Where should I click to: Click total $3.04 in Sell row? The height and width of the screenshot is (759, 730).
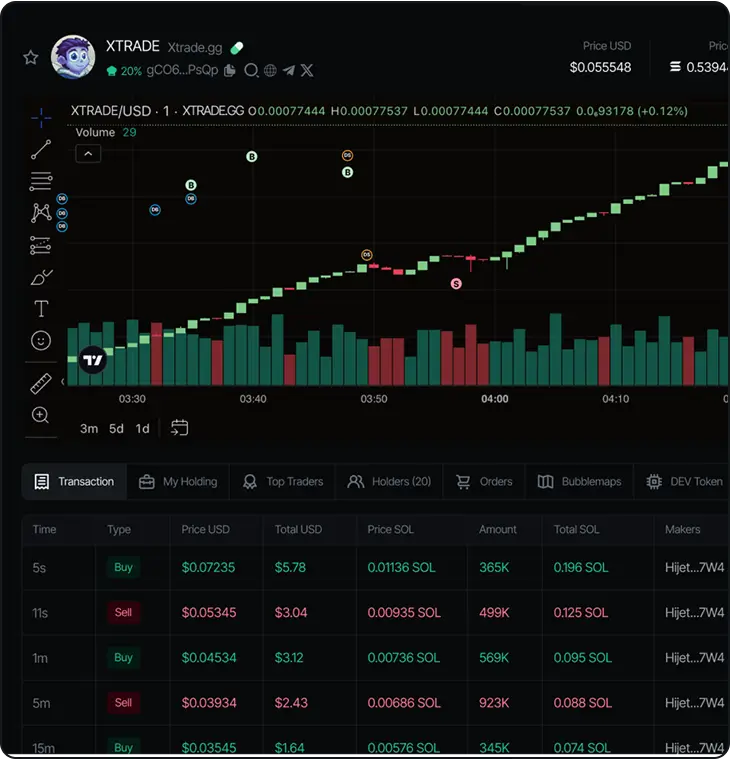pyautogui.click(x=291, y=613)
